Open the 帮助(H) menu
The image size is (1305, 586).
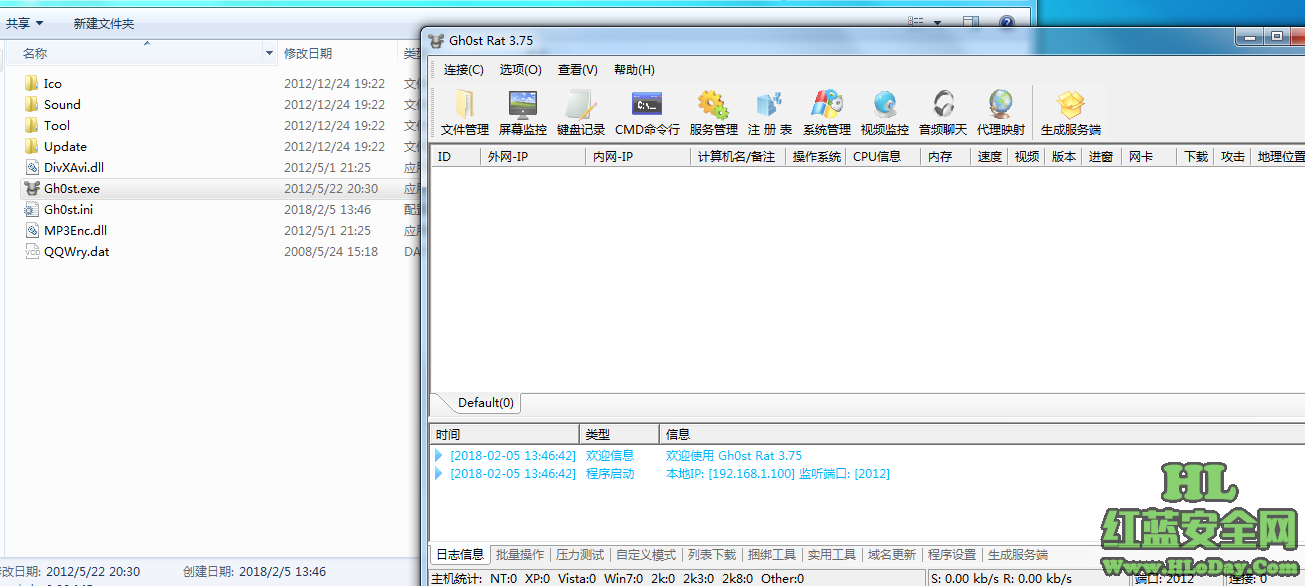634,70
